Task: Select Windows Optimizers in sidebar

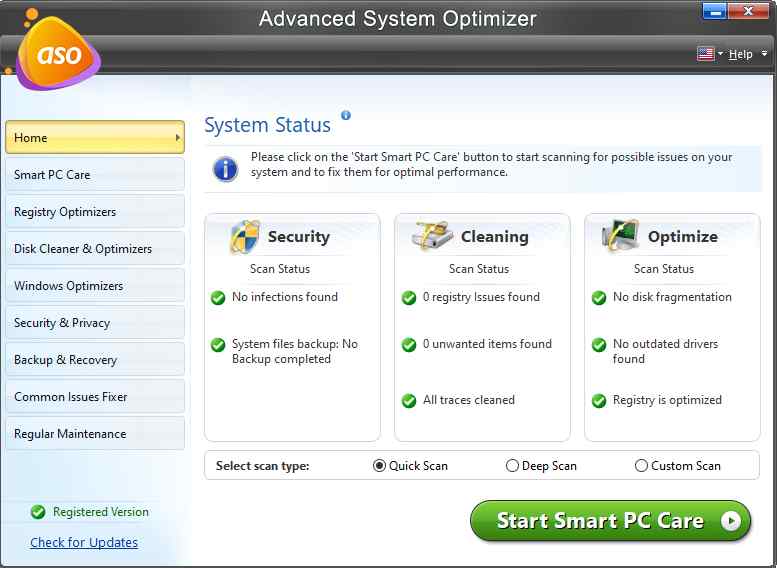Action: coord(95,285)
